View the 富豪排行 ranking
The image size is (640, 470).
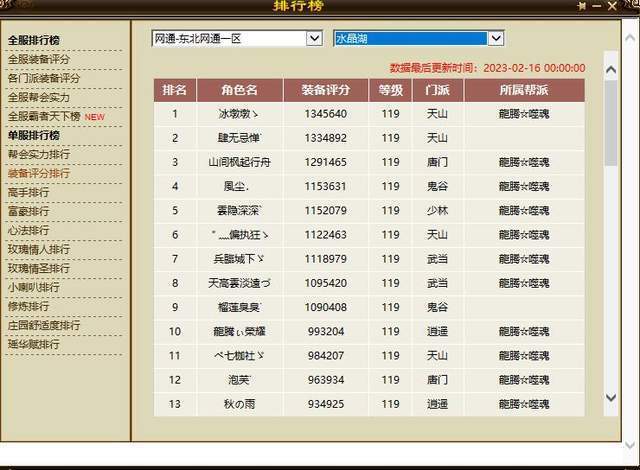(x=28, y=212)
